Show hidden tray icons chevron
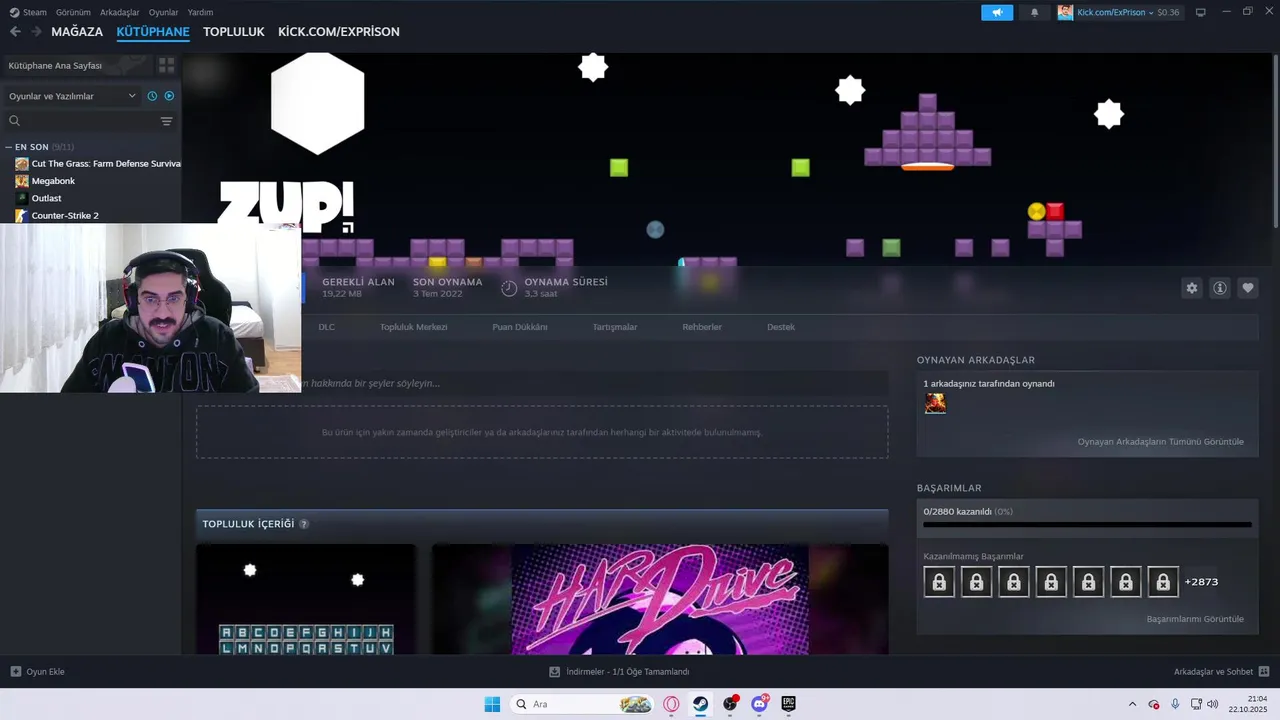The height and width of the screenshot is (720, 1280). pyautogui.click(x=1132, y=704)
